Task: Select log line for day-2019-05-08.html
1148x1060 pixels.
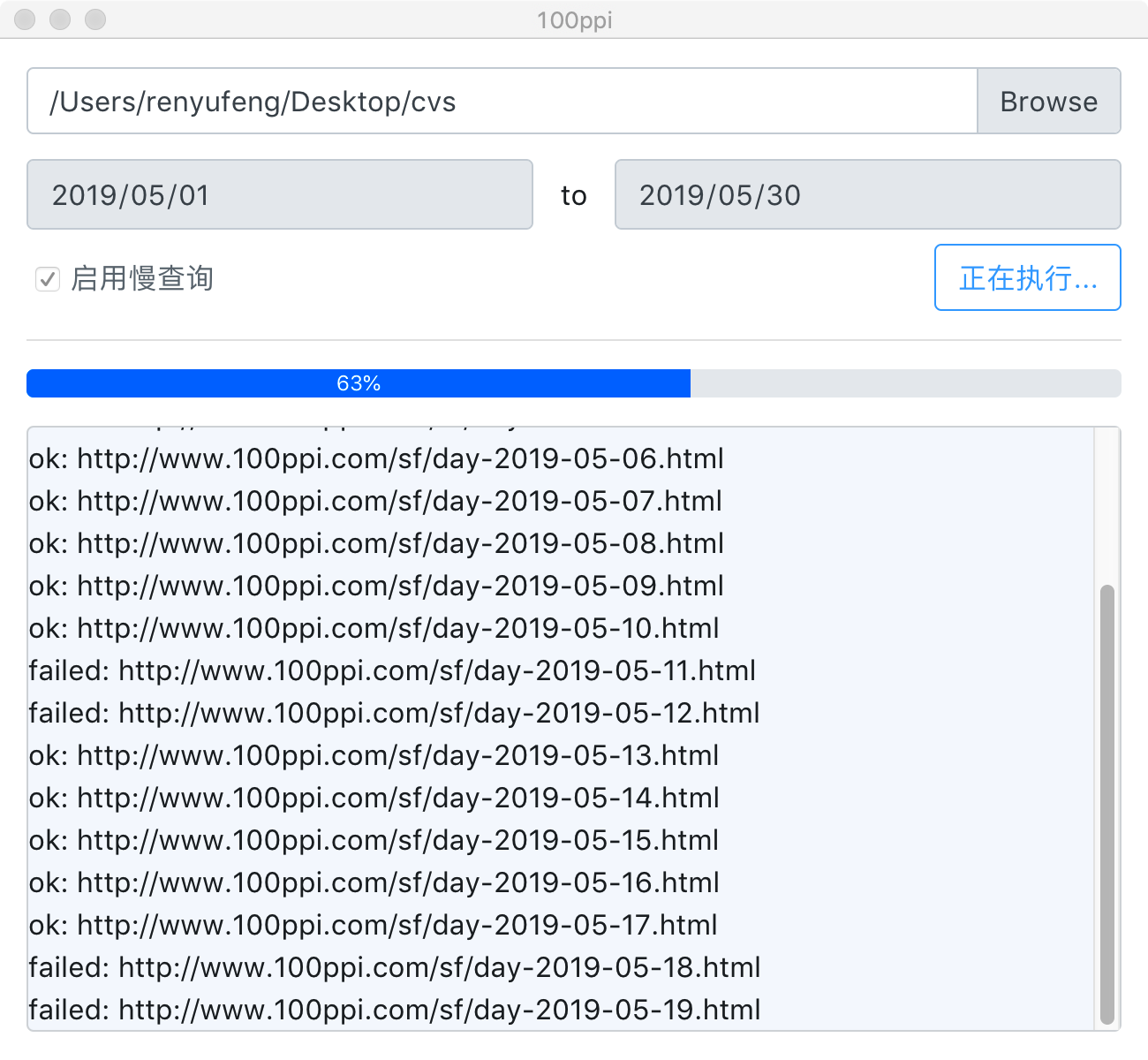Action: [x=376, y=543]
